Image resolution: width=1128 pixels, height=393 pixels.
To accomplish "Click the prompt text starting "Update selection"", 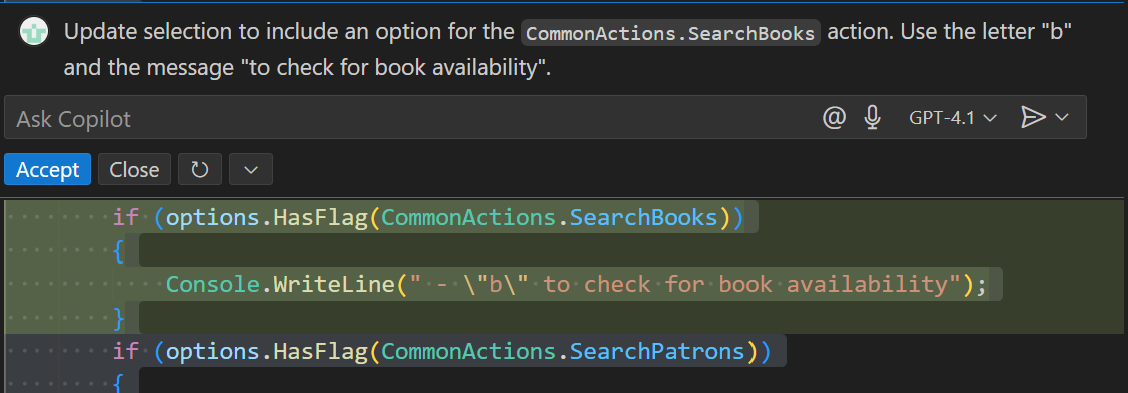I will (x=568, y=50).
